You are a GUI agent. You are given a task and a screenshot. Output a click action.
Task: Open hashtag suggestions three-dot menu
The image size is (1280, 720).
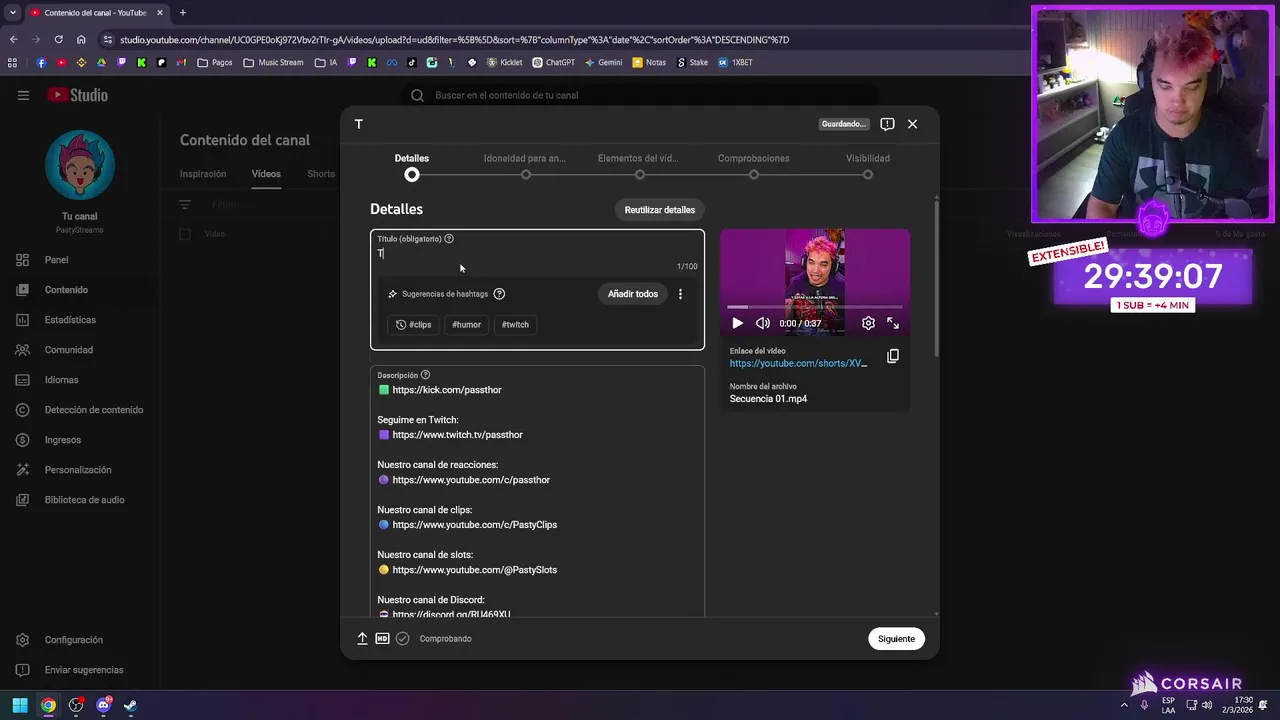tap(680, 294)
